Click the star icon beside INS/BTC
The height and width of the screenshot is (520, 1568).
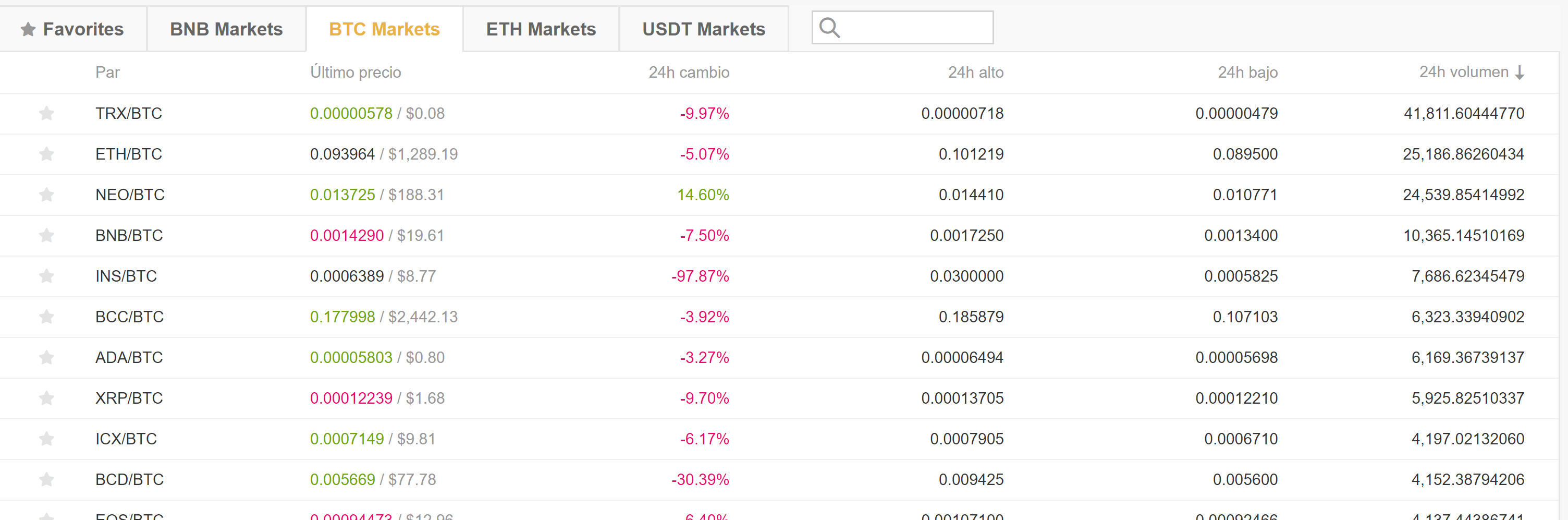point(47,276)
